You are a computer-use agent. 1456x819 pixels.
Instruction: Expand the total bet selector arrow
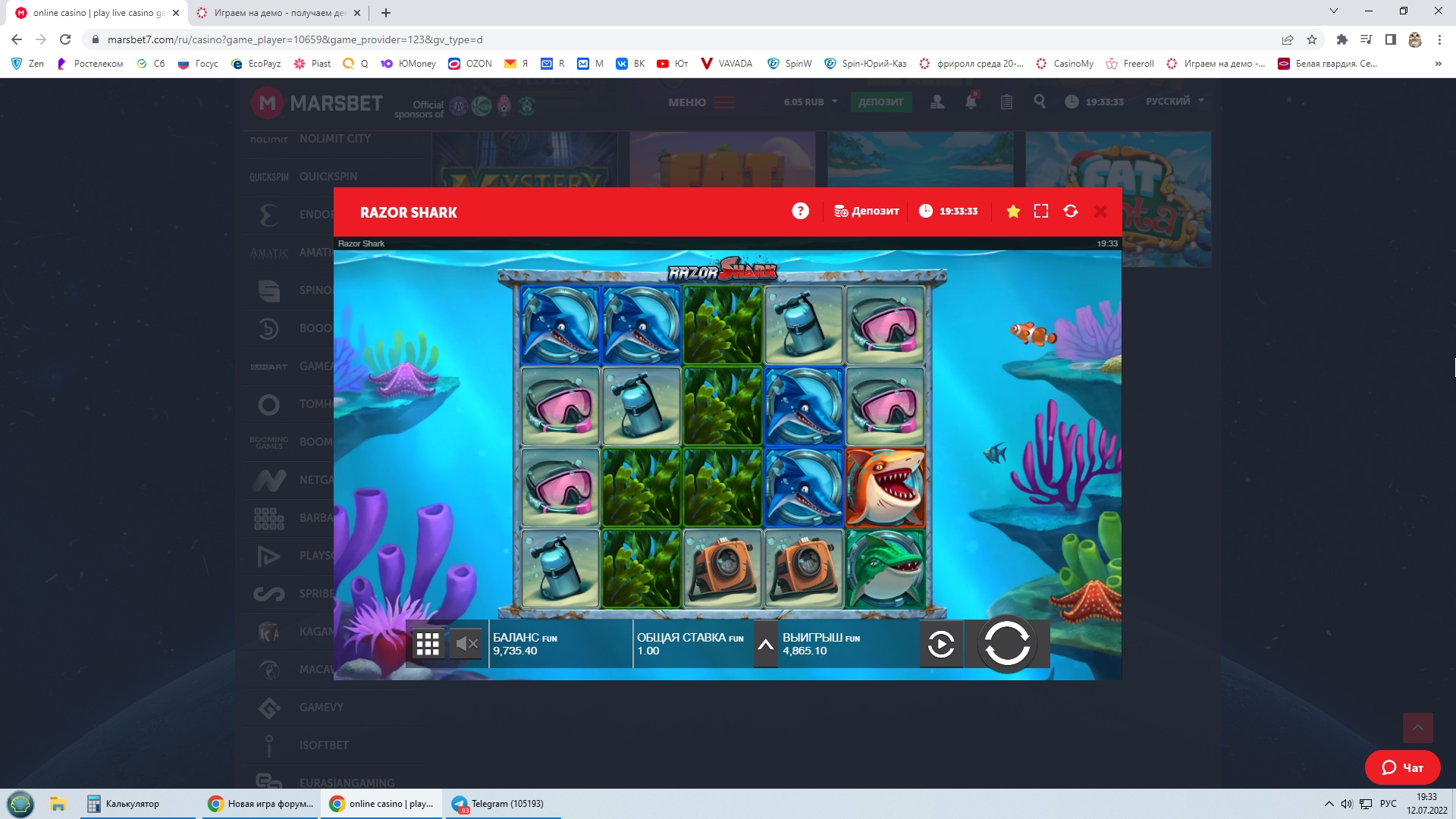(766, 645)
